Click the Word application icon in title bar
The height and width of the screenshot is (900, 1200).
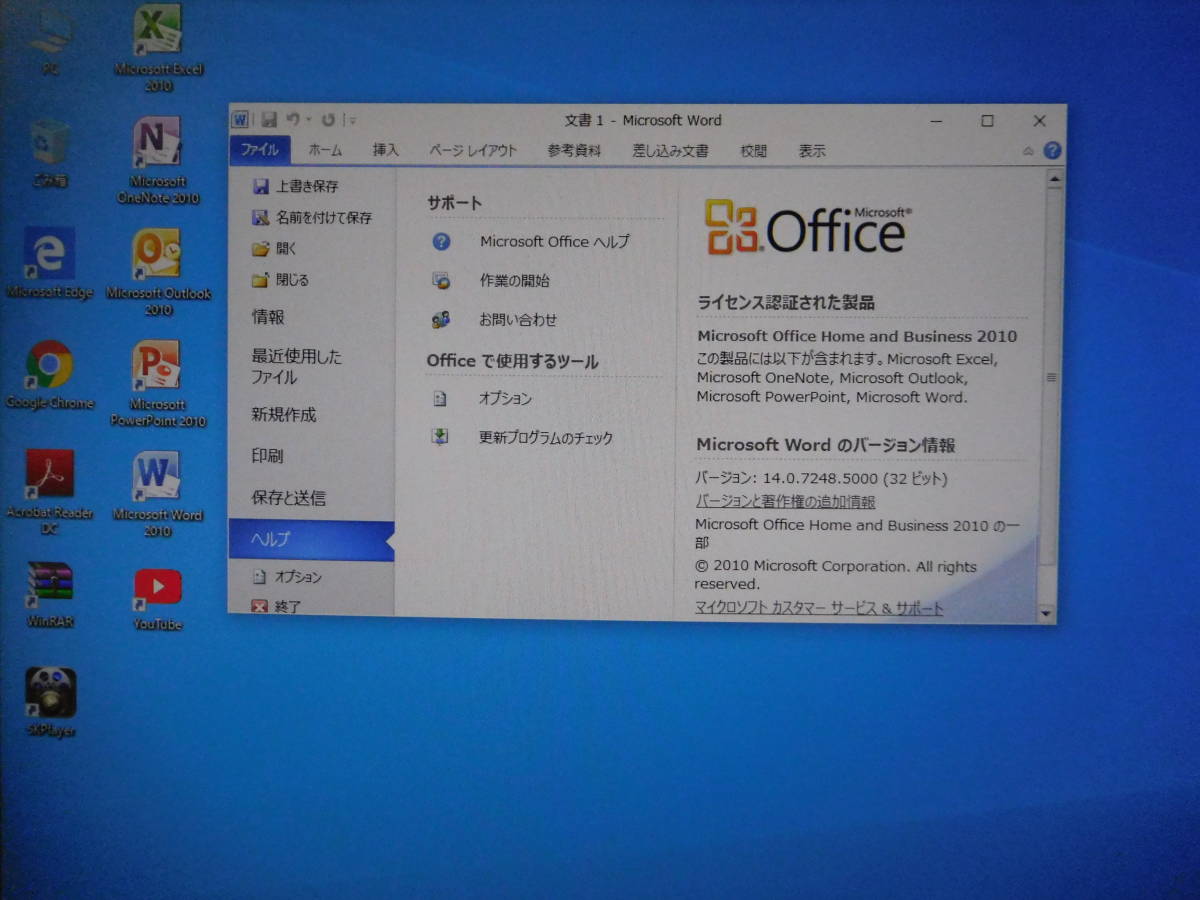[x=240, y=120]
